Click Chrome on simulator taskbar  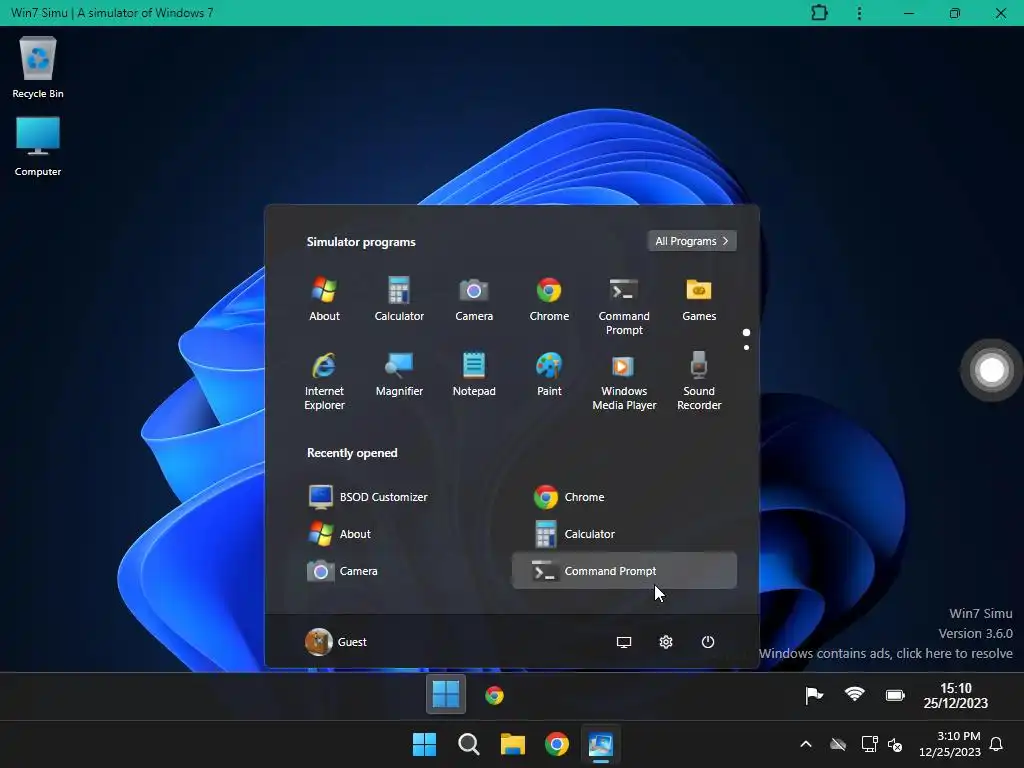point(494,696)
